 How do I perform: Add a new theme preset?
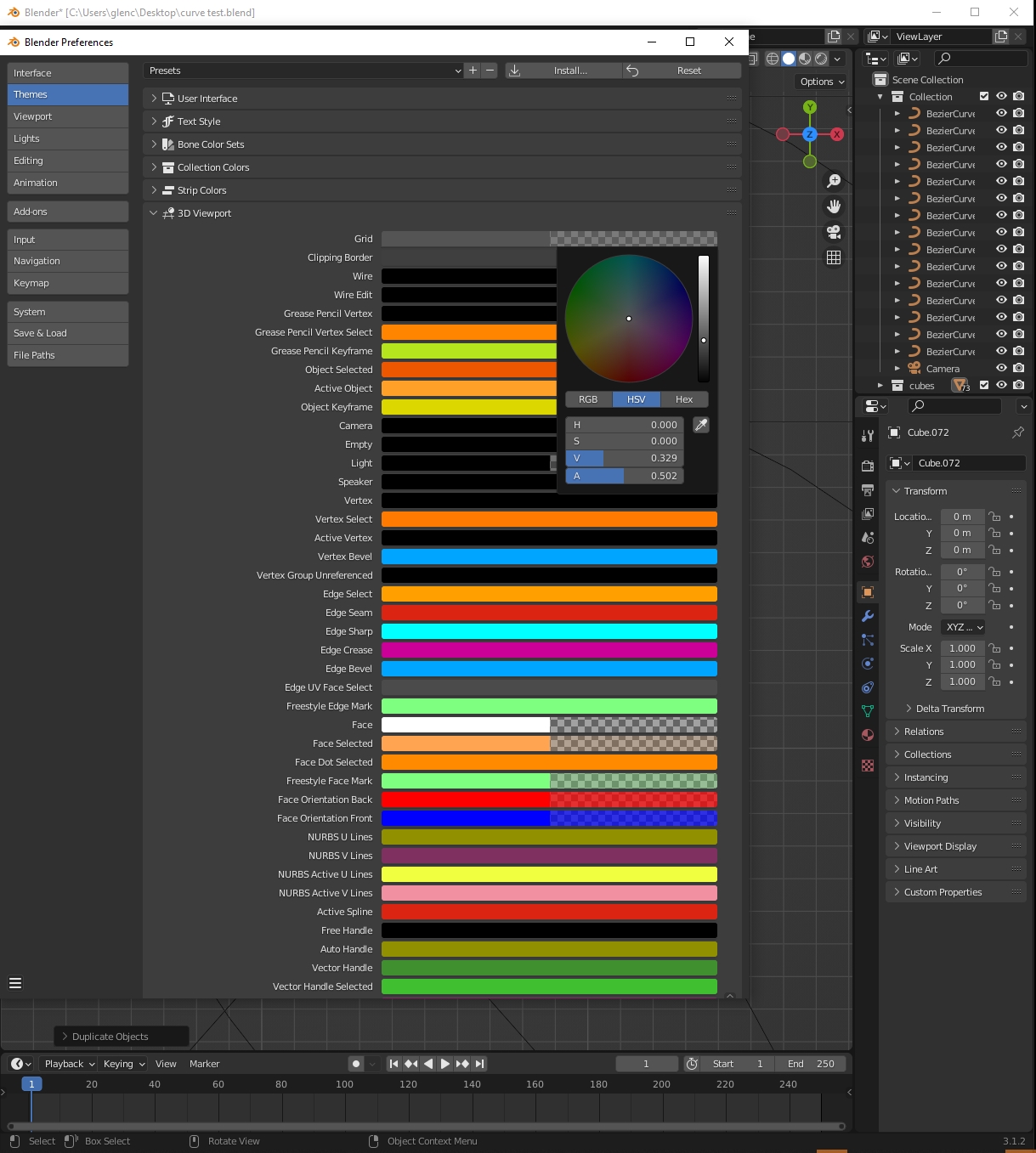pos(473,71)
